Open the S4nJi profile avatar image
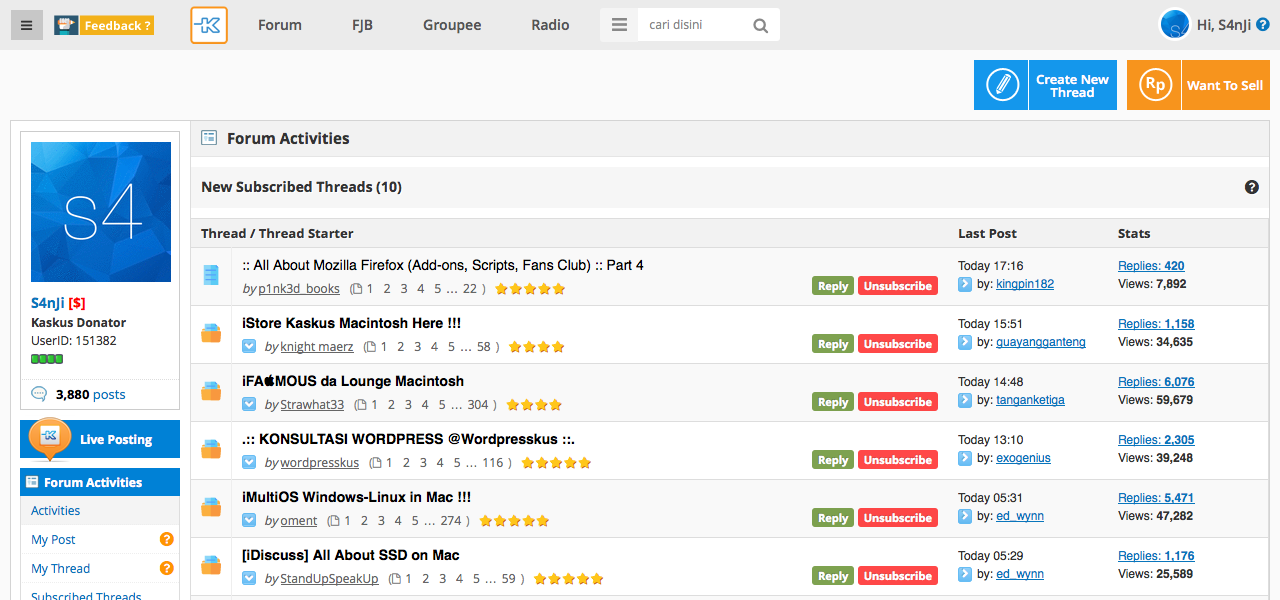 100,211
